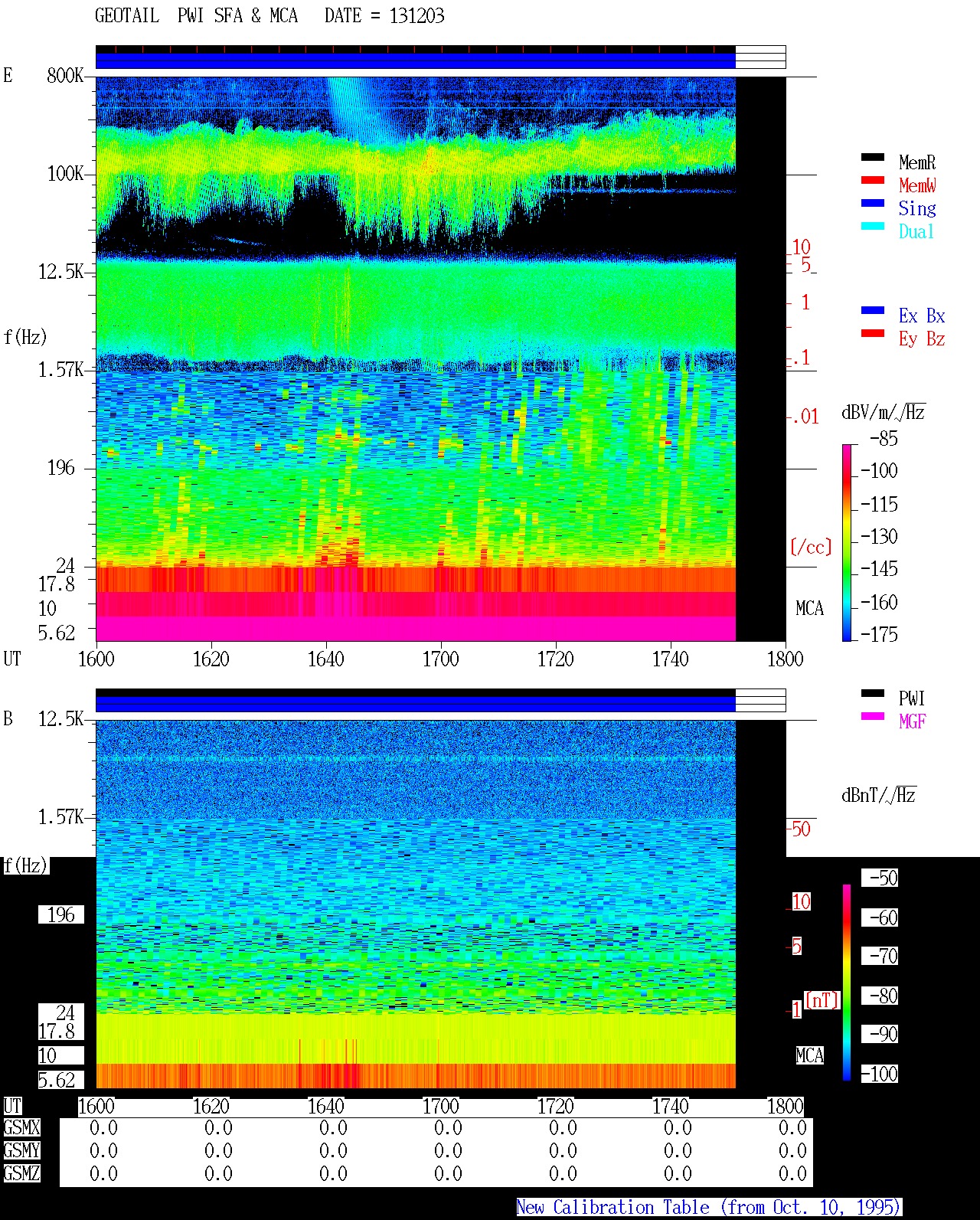Viewport: 980px width, 1220px height.
Task: Click the MGF legend text label
Action: click(x=913, y=721)
